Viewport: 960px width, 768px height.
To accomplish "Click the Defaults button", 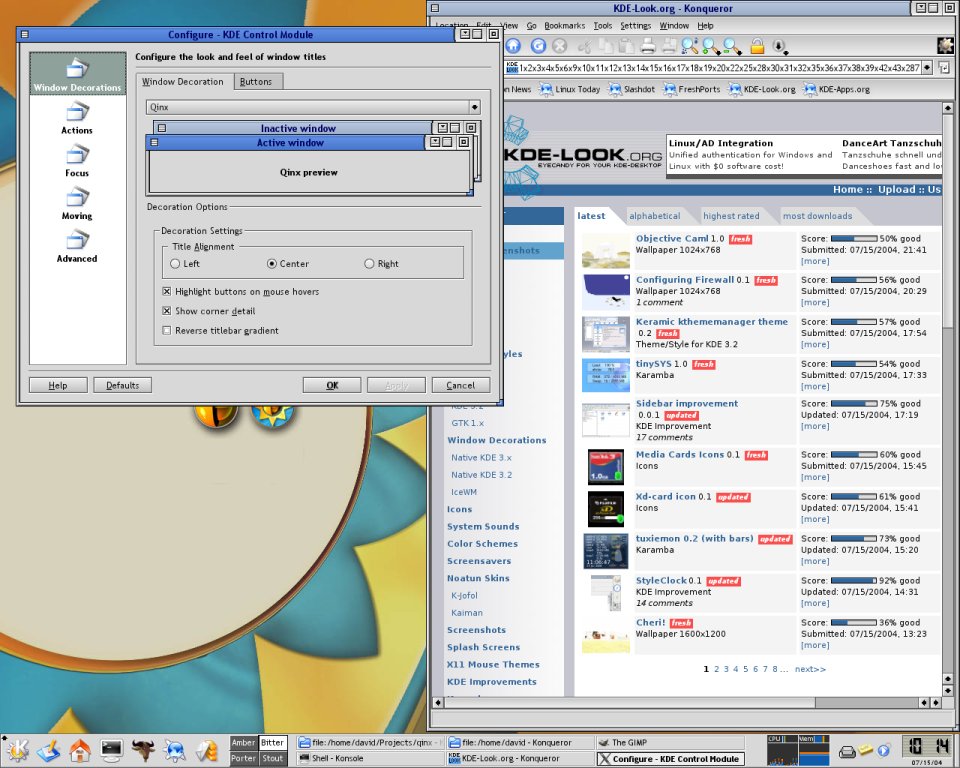I will click(x=122, y=385).
